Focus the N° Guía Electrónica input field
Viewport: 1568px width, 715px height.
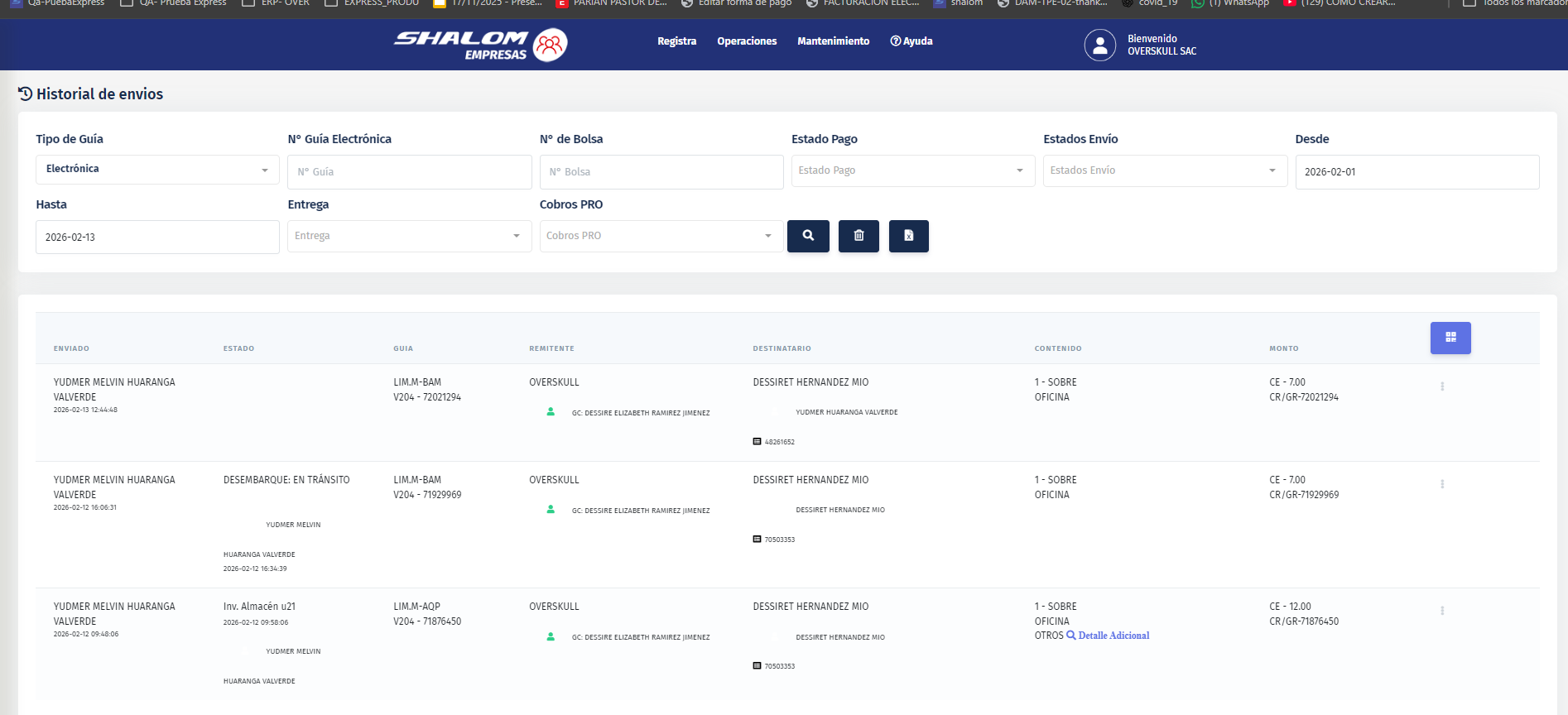pos(409,172)
